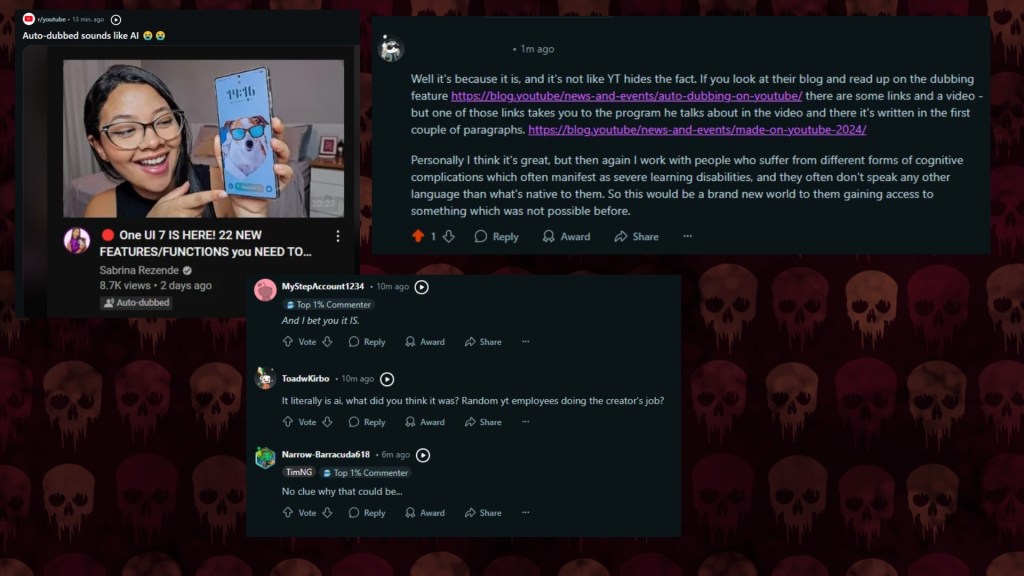Open ToadwKirbo's user profile name
The image size is (1024, 576).
point(305,379)
